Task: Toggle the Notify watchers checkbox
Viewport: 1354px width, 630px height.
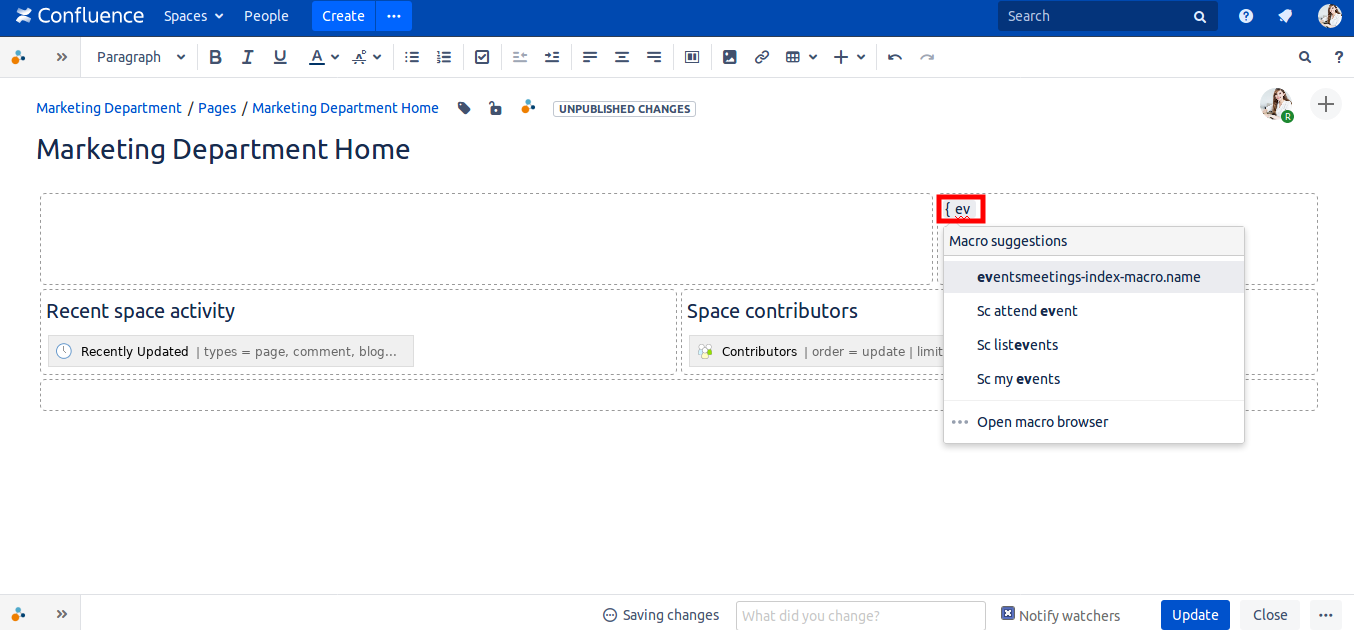Action: (x=1008, y=614)
